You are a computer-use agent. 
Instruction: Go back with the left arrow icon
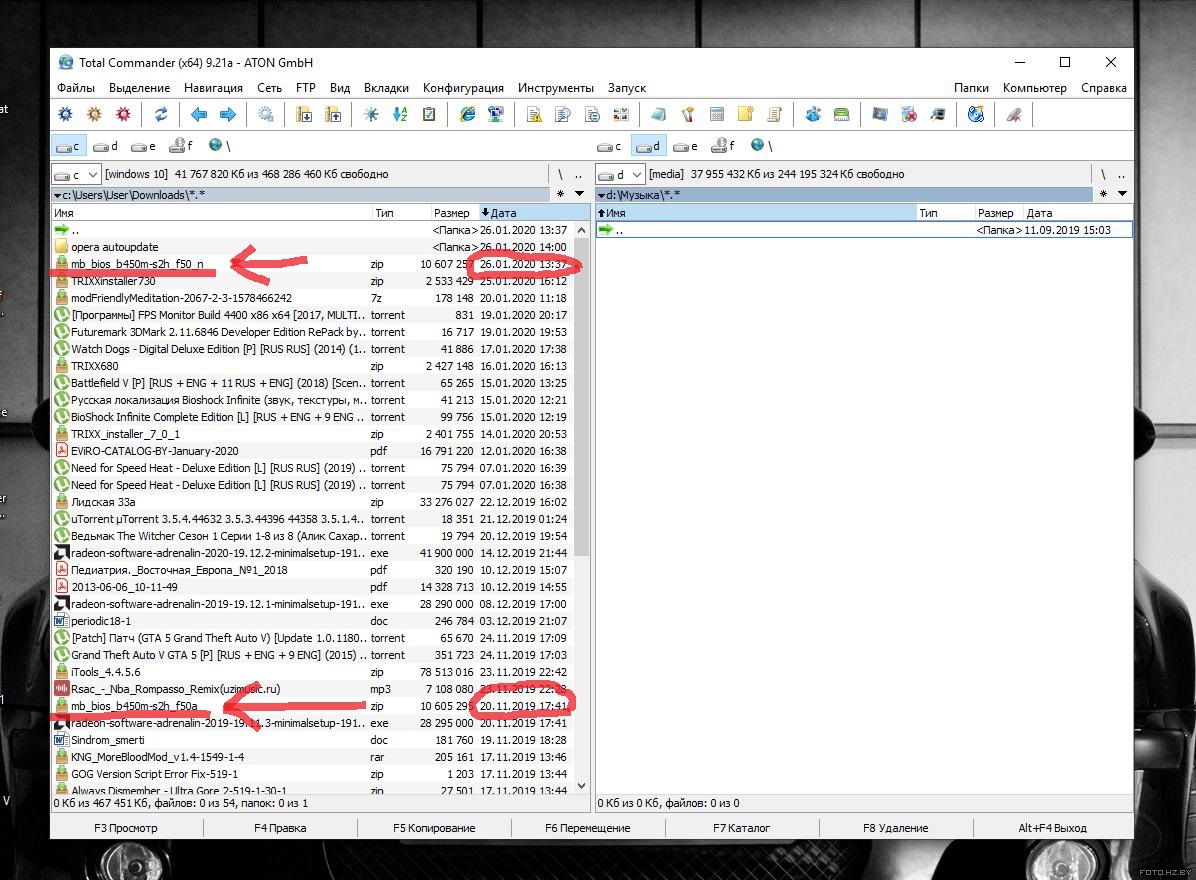tap(199, 114)
